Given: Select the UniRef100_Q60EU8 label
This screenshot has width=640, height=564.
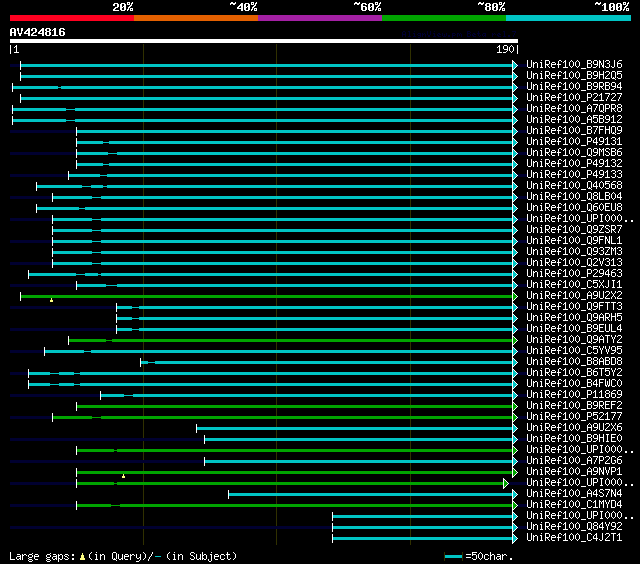Looking at the screenshot, I should point(574,208).
